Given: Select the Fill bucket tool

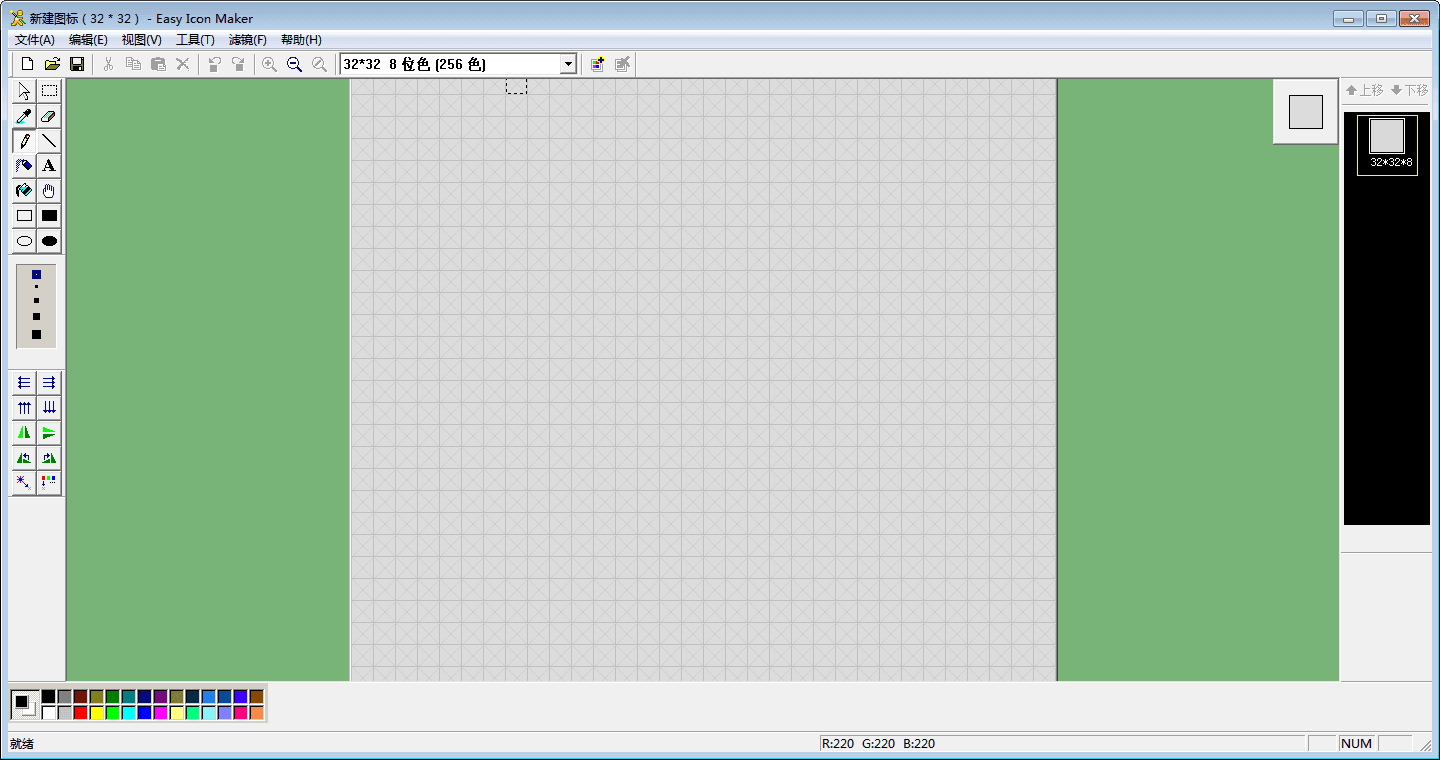Looking at the screenshot, I should click(x=24, y=191).
